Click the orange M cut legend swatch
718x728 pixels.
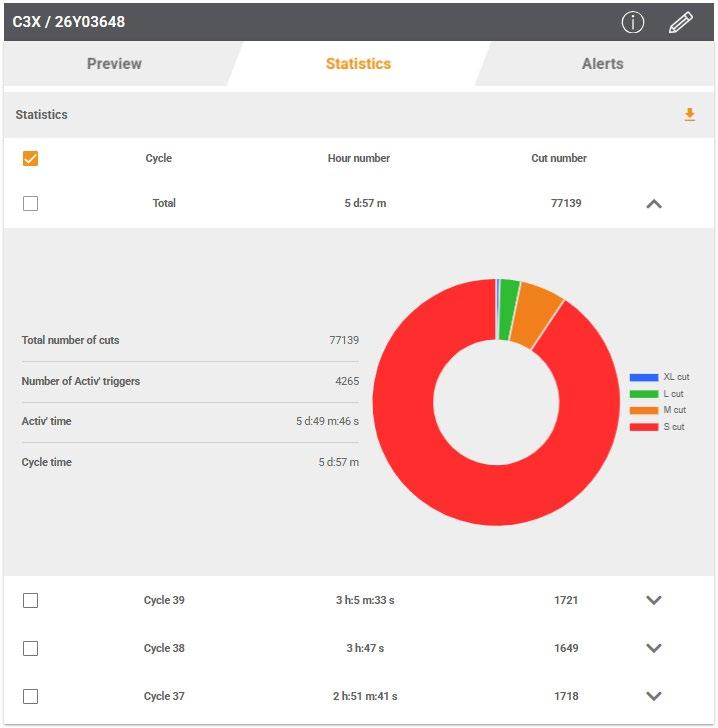click(644, 410)
